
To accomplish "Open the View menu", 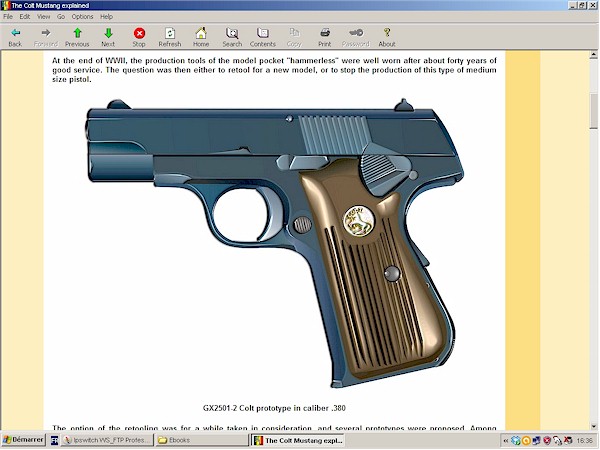I will click(x=43, y=16).
